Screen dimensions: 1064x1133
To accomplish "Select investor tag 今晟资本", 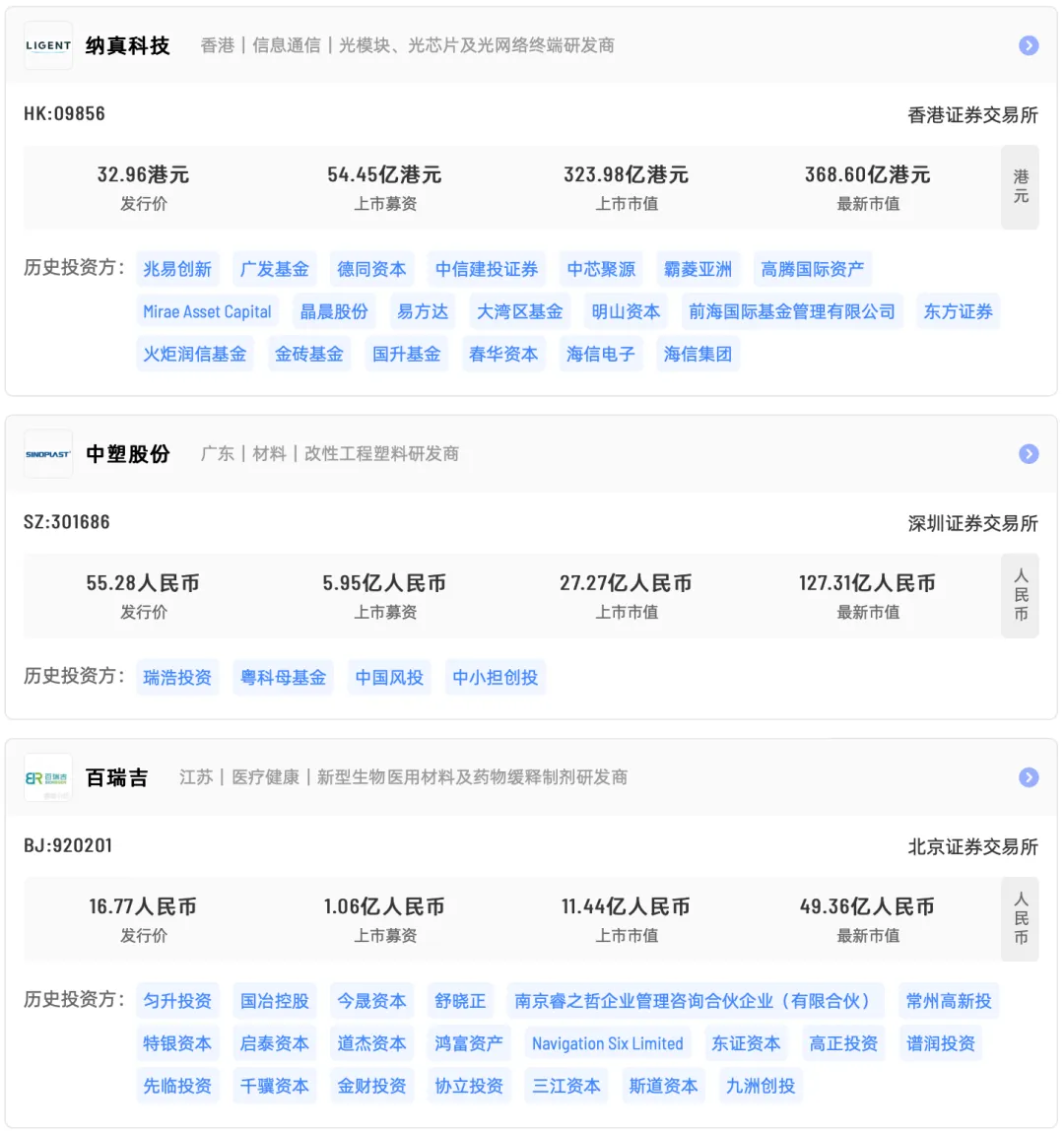I will click(372, 1001).
